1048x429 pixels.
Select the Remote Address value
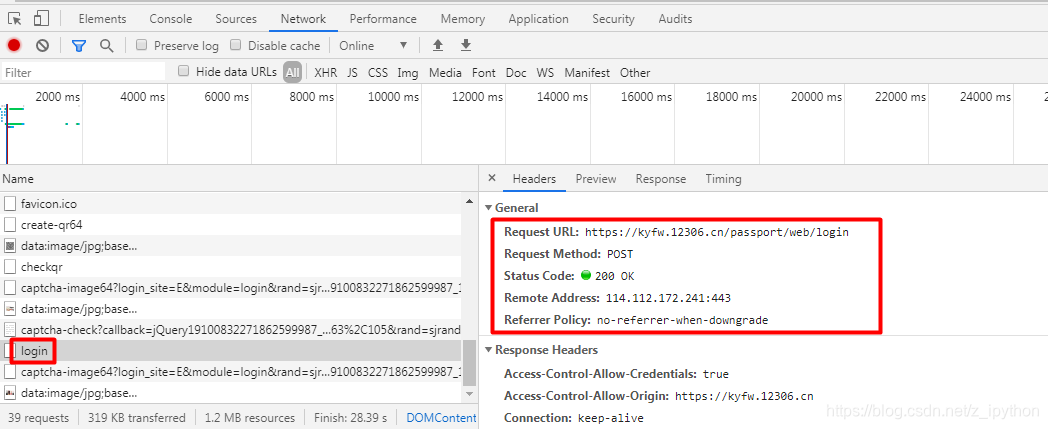[668, 297]
